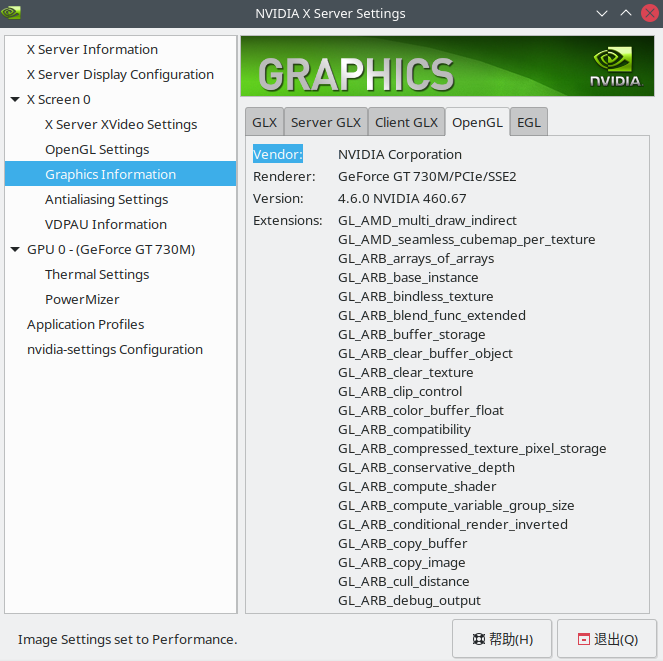
Task: Click GL_ARB_copy_image extension
Action: (402, 563)
